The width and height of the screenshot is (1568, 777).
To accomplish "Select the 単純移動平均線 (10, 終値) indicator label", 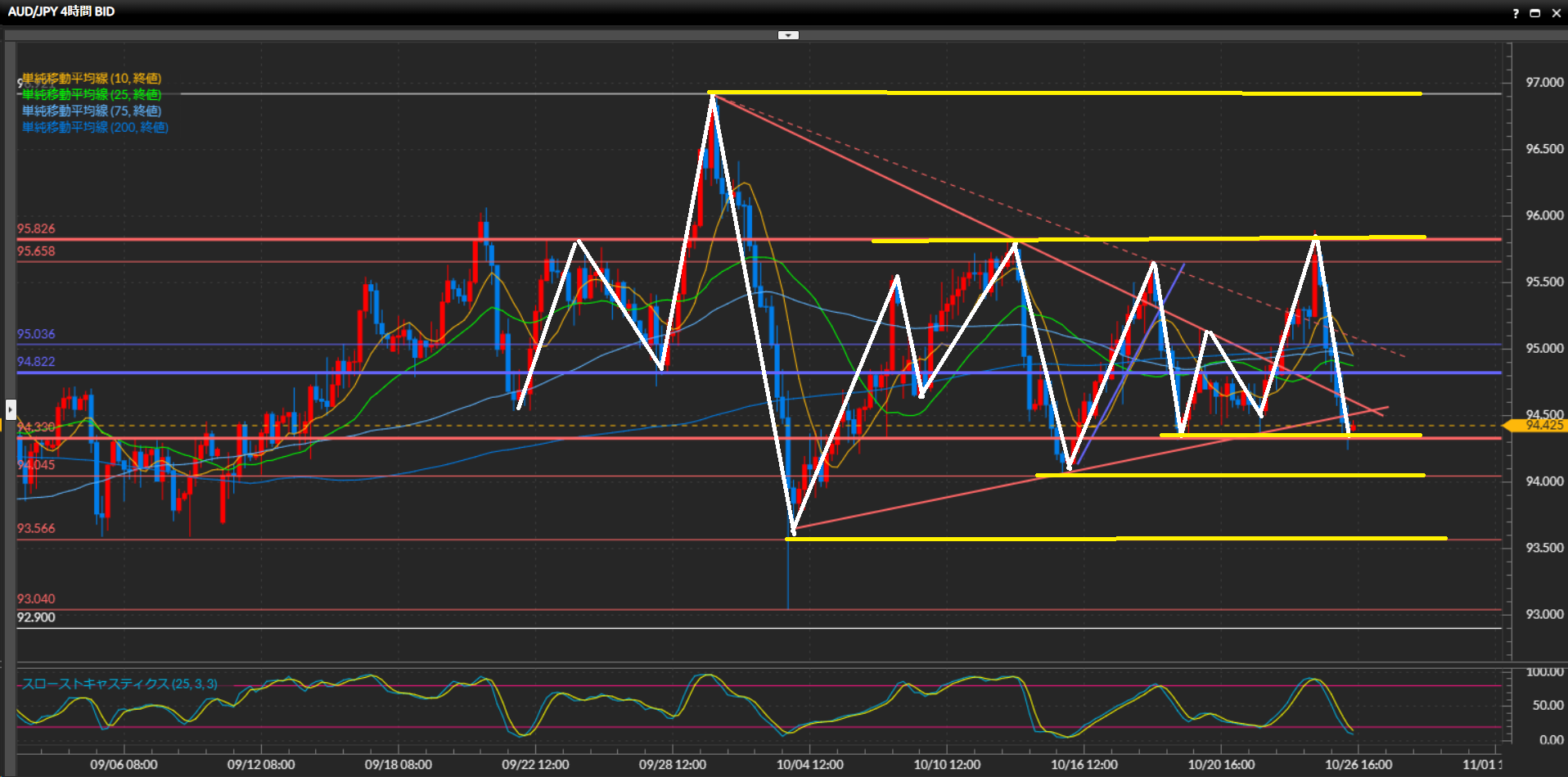I will tap(92, 79).
